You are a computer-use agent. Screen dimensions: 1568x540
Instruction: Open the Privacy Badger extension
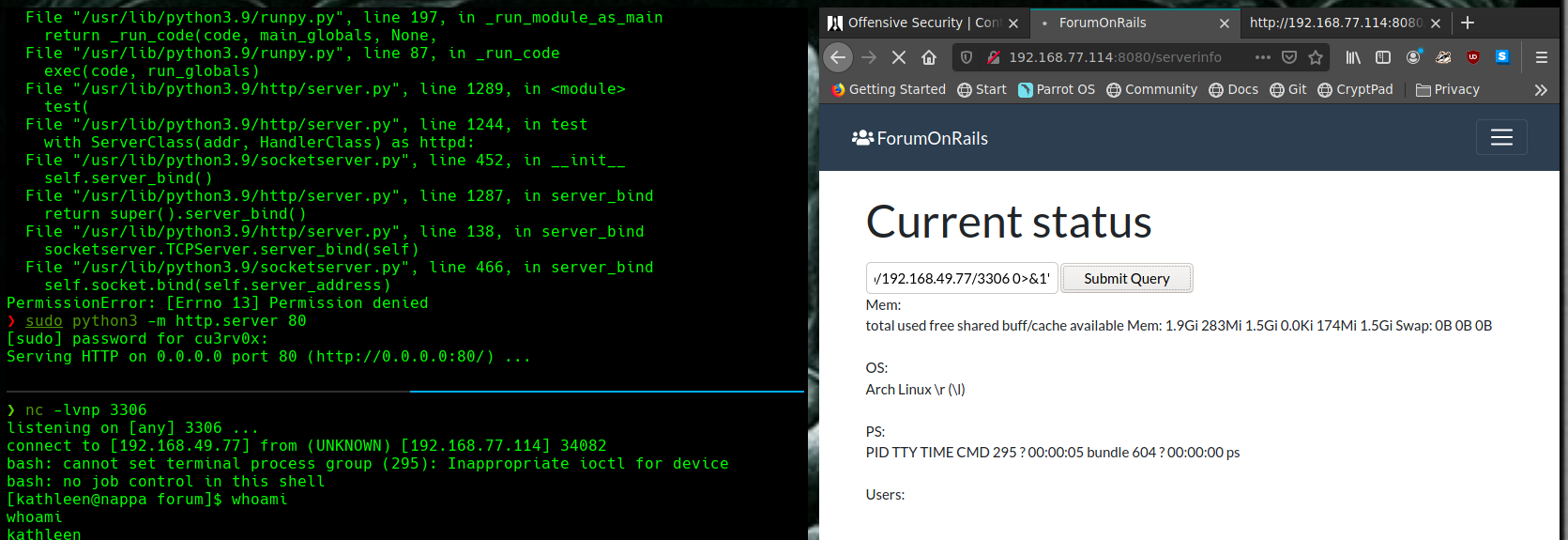tap(1443, 57)
